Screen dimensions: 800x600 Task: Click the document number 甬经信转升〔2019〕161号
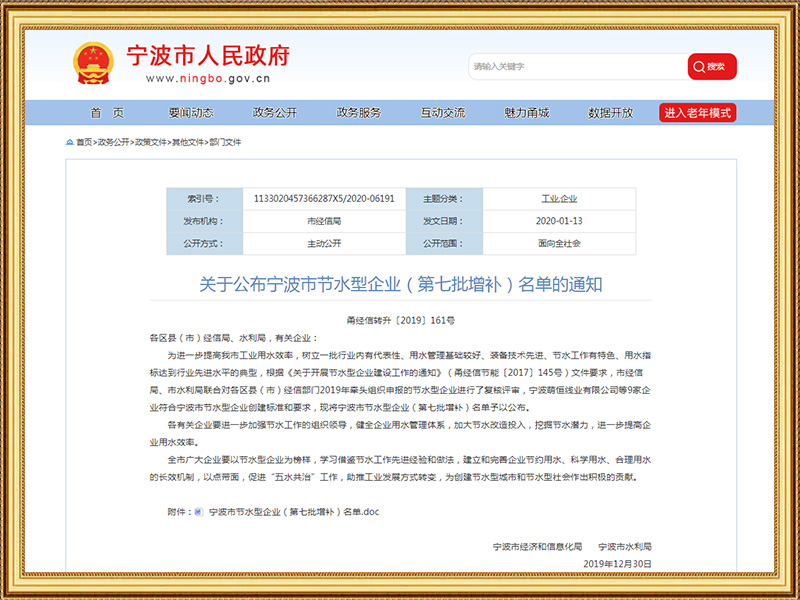[x=401, y=320]
